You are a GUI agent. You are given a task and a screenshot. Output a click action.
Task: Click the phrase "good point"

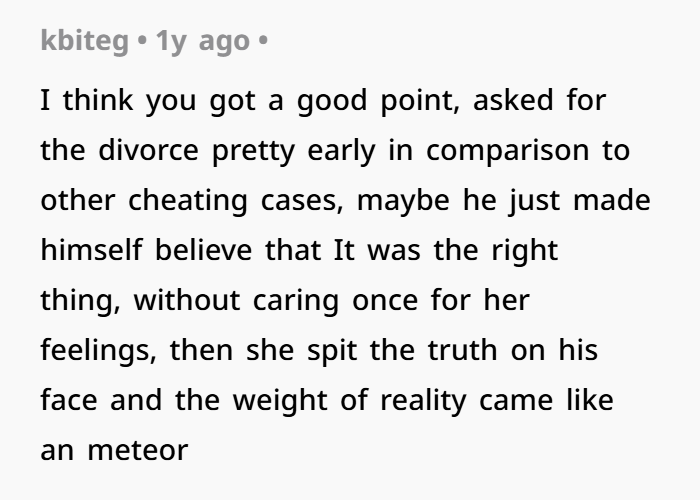click(x=376, y=101)
